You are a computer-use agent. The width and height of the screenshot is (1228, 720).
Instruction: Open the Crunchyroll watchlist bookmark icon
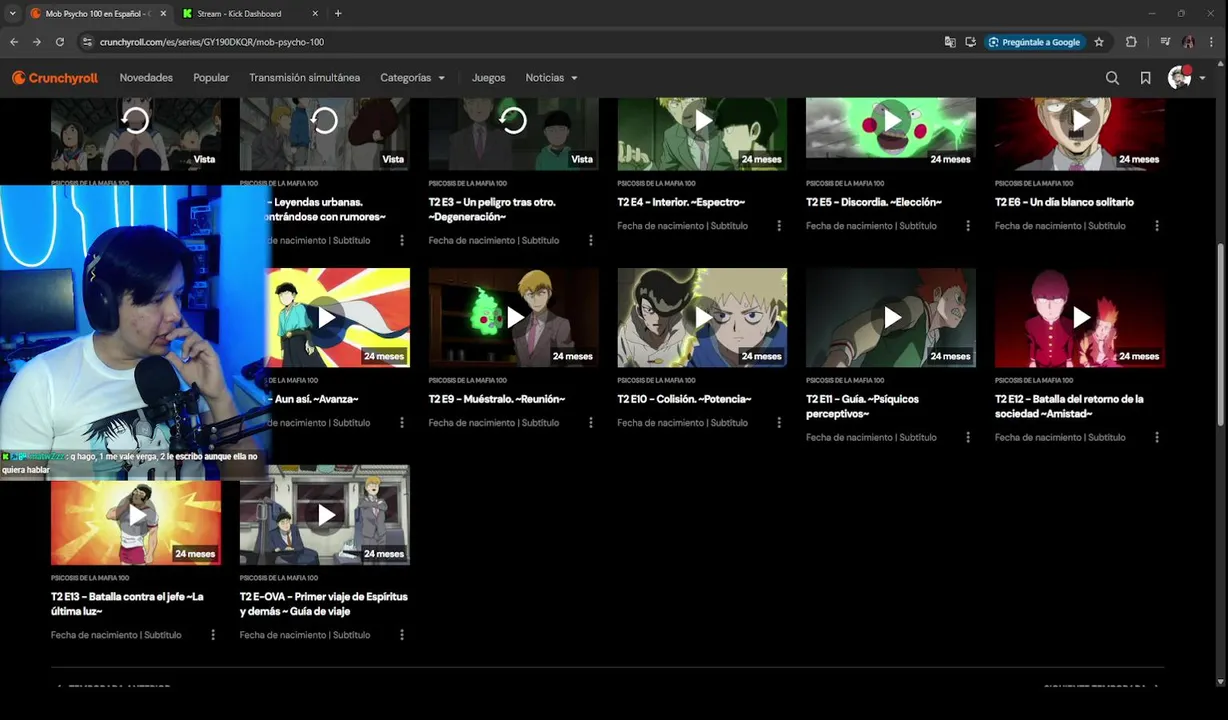[1145, 78]
